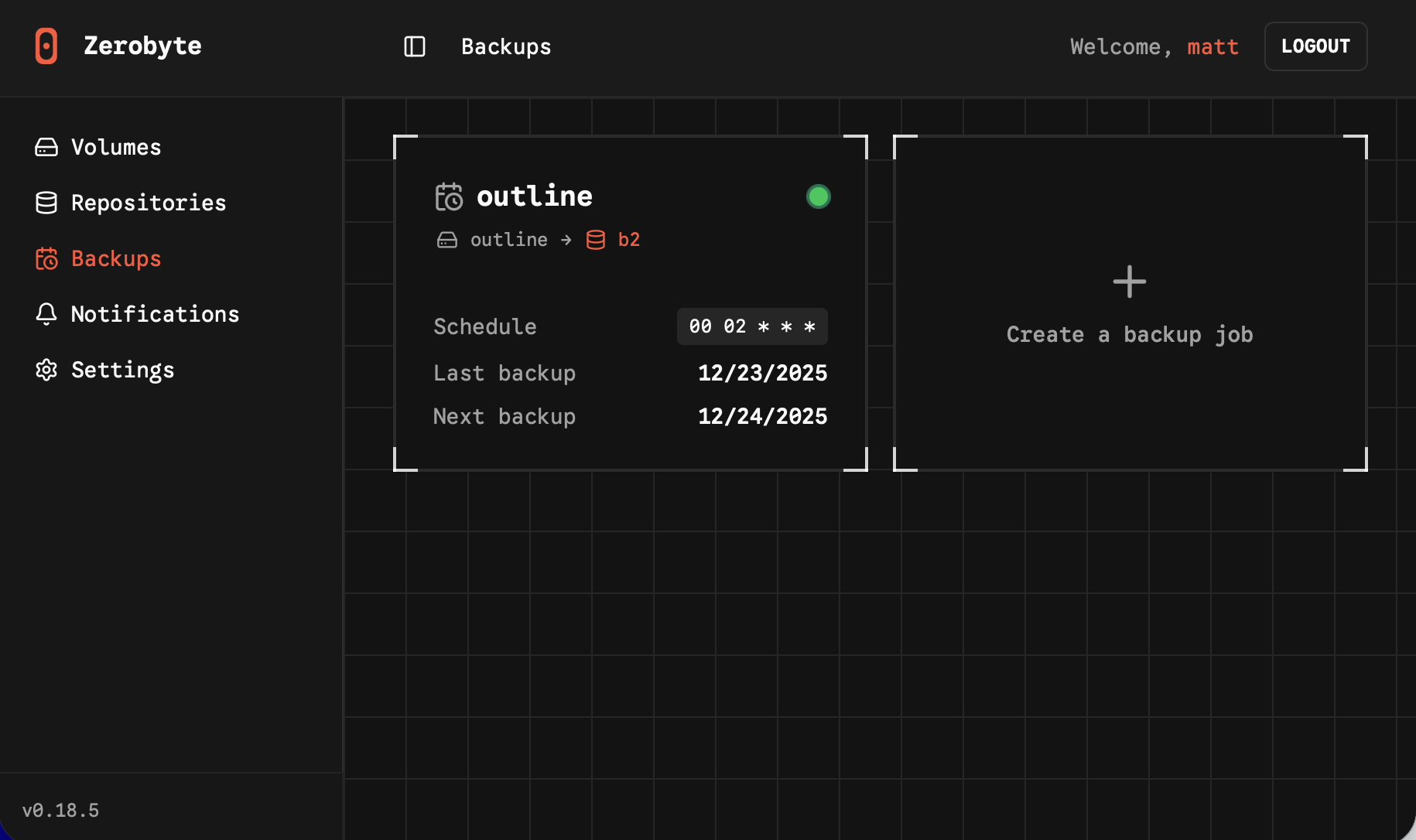Go to Repositories page

(149, 203)
